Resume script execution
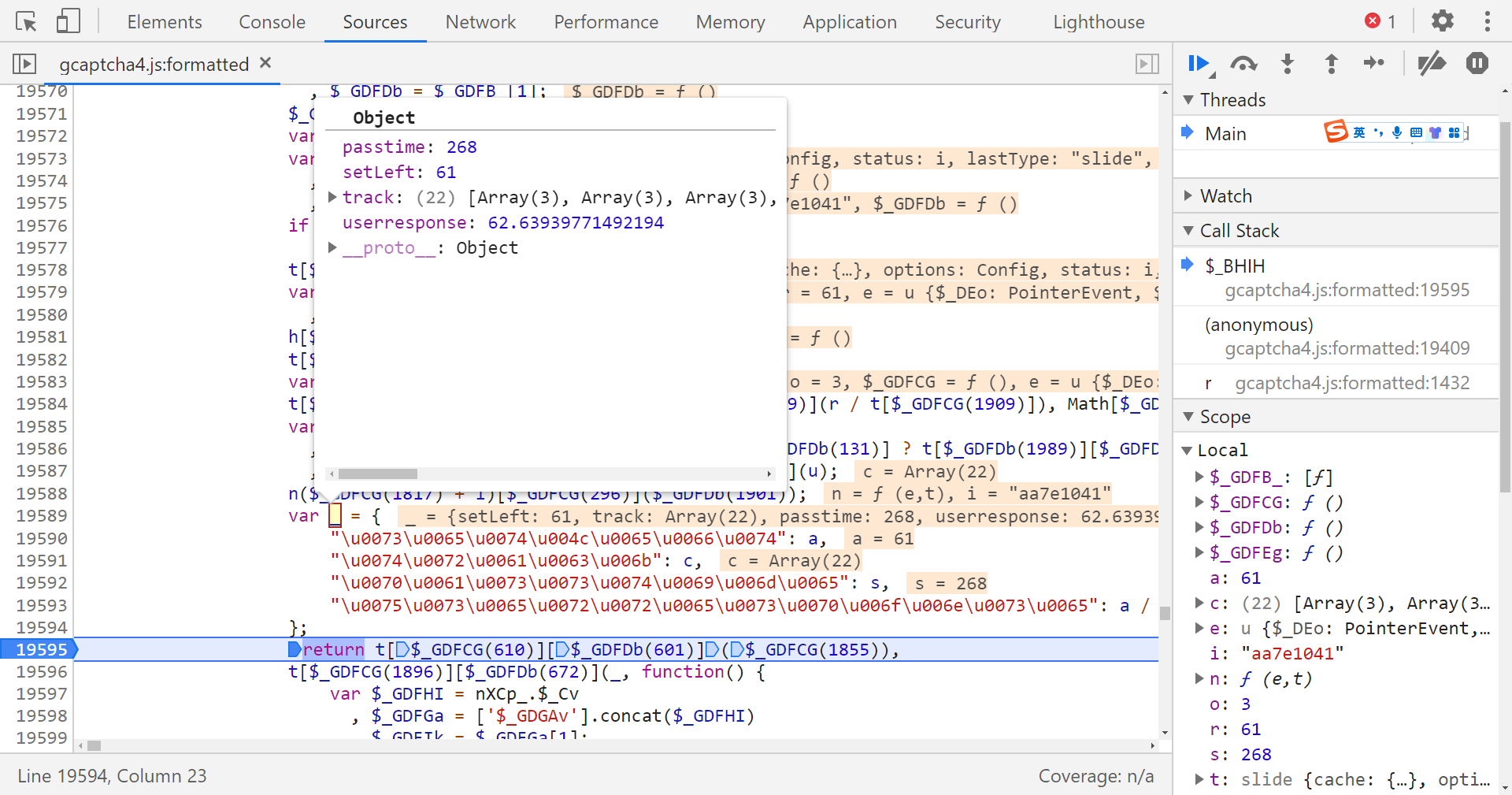This screenshot has width=1512, height=795. [1200, 64]
